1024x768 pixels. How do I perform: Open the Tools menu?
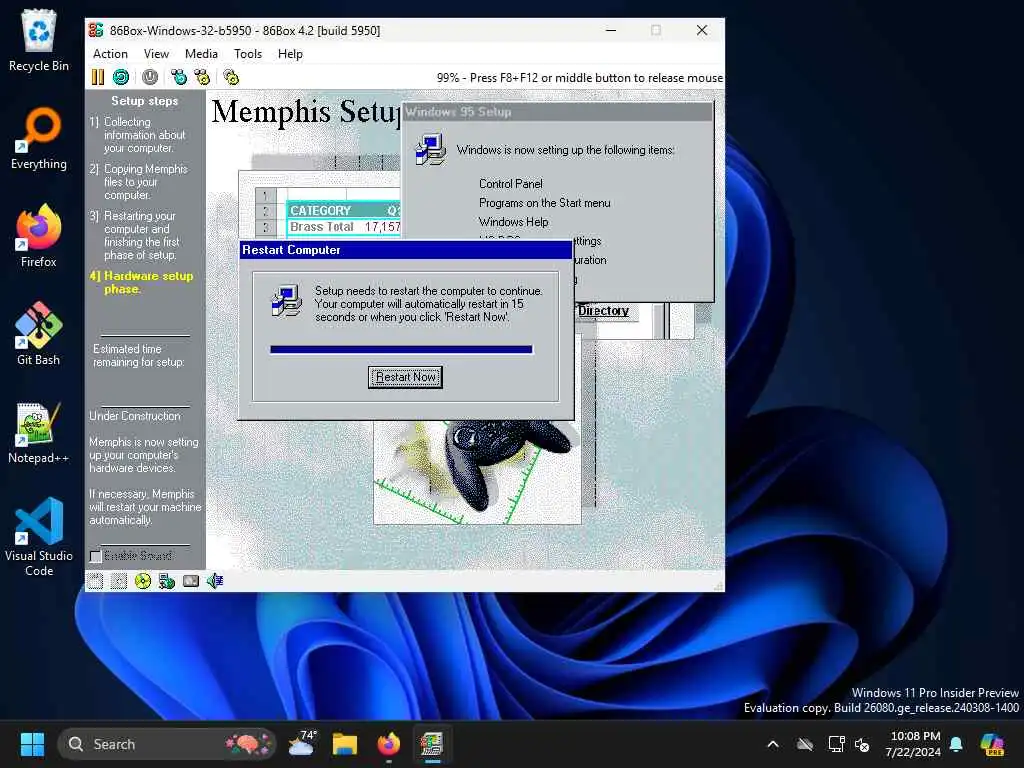[x=248, y=54]
